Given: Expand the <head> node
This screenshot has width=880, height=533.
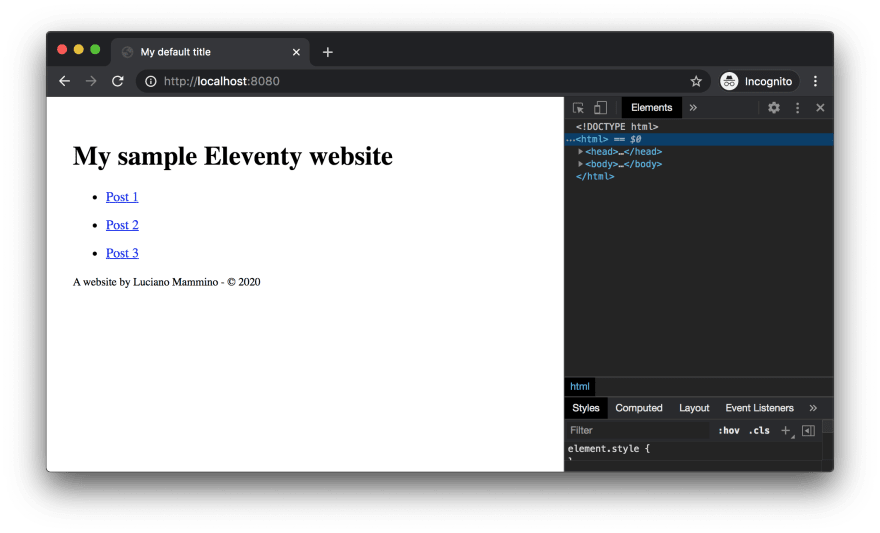Looking at the screenshot, I should 580,151.
